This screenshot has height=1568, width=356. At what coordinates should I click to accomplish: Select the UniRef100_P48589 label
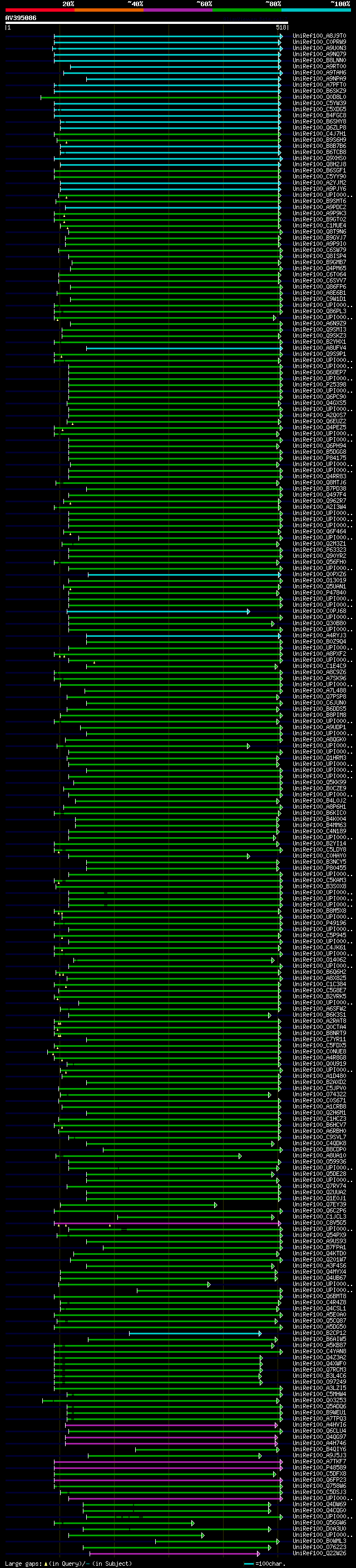pyautogui.click(x=319, y=1467)
